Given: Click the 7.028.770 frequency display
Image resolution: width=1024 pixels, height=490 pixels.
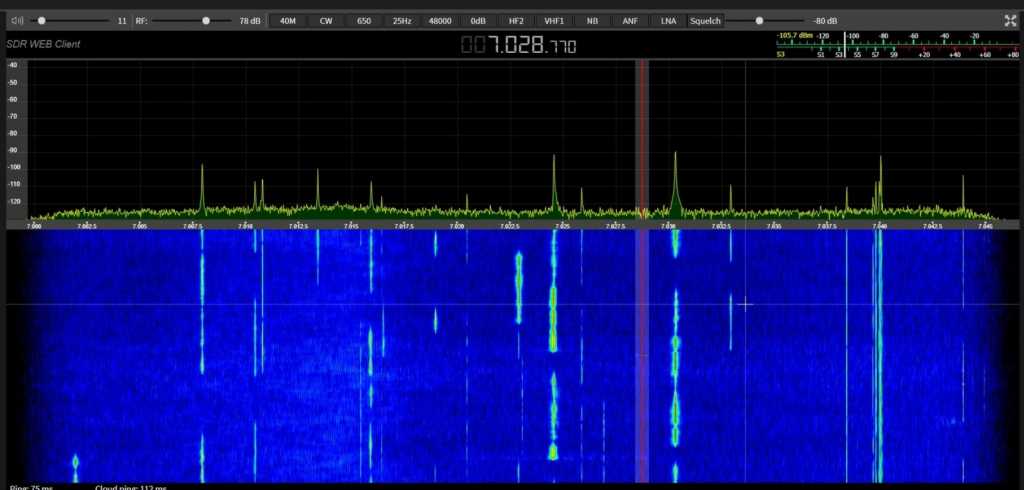Looking at the screenshot, I should (x=519, y=45).
